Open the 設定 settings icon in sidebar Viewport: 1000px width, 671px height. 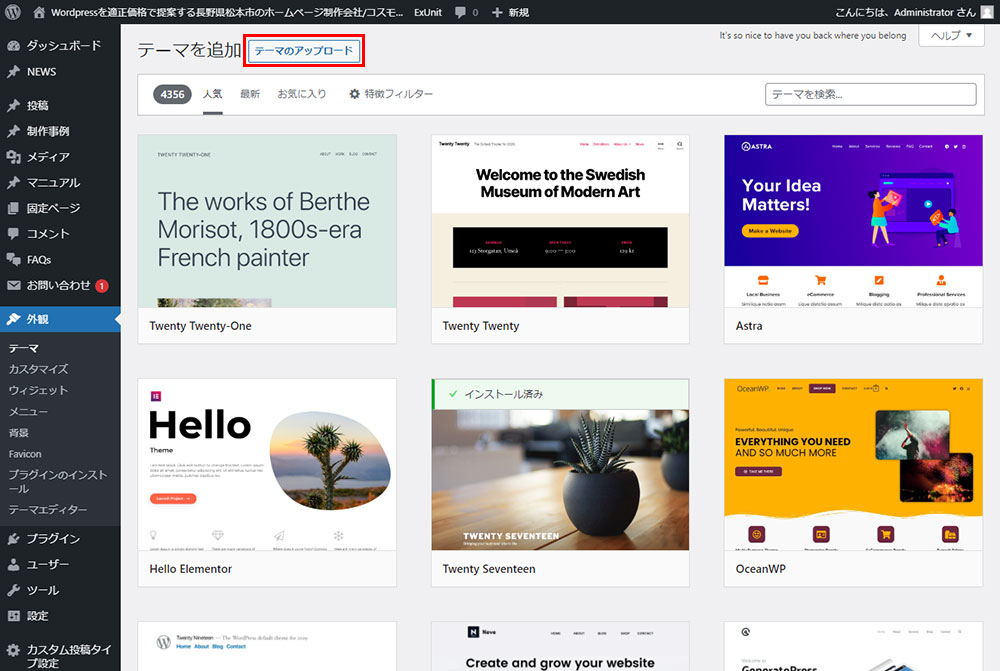pyautogui.click(x=14, y=616)
